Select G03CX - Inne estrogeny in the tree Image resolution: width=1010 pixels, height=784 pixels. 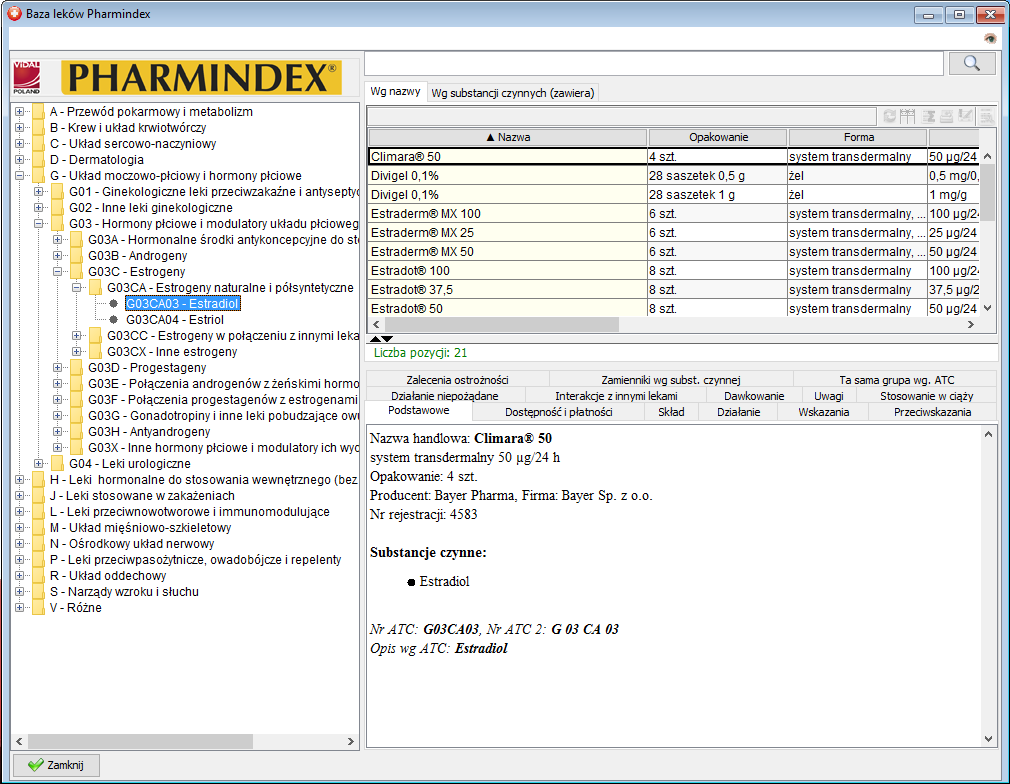[x=172, y=352]
